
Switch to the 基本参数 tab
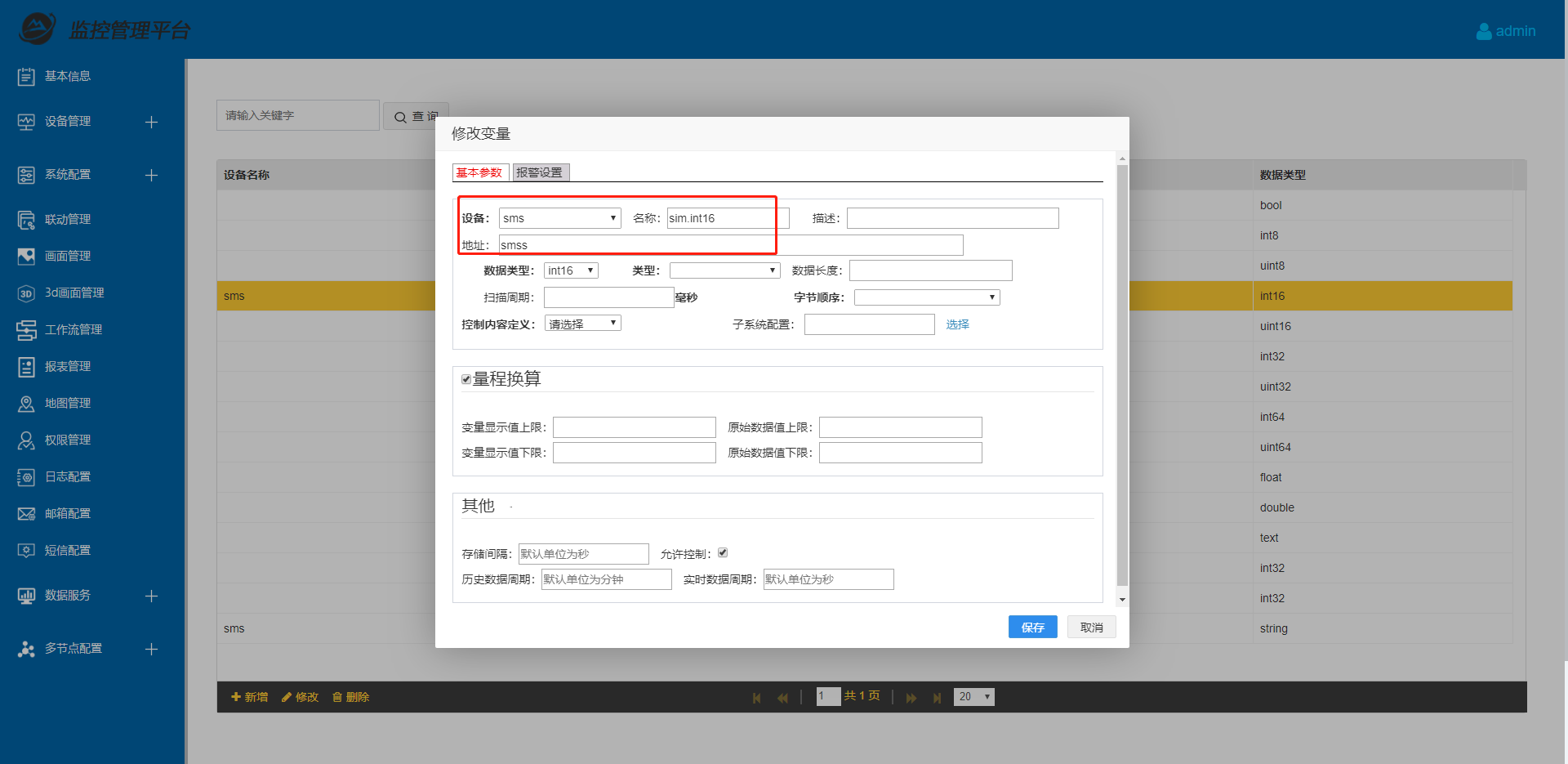pos(480,172)
